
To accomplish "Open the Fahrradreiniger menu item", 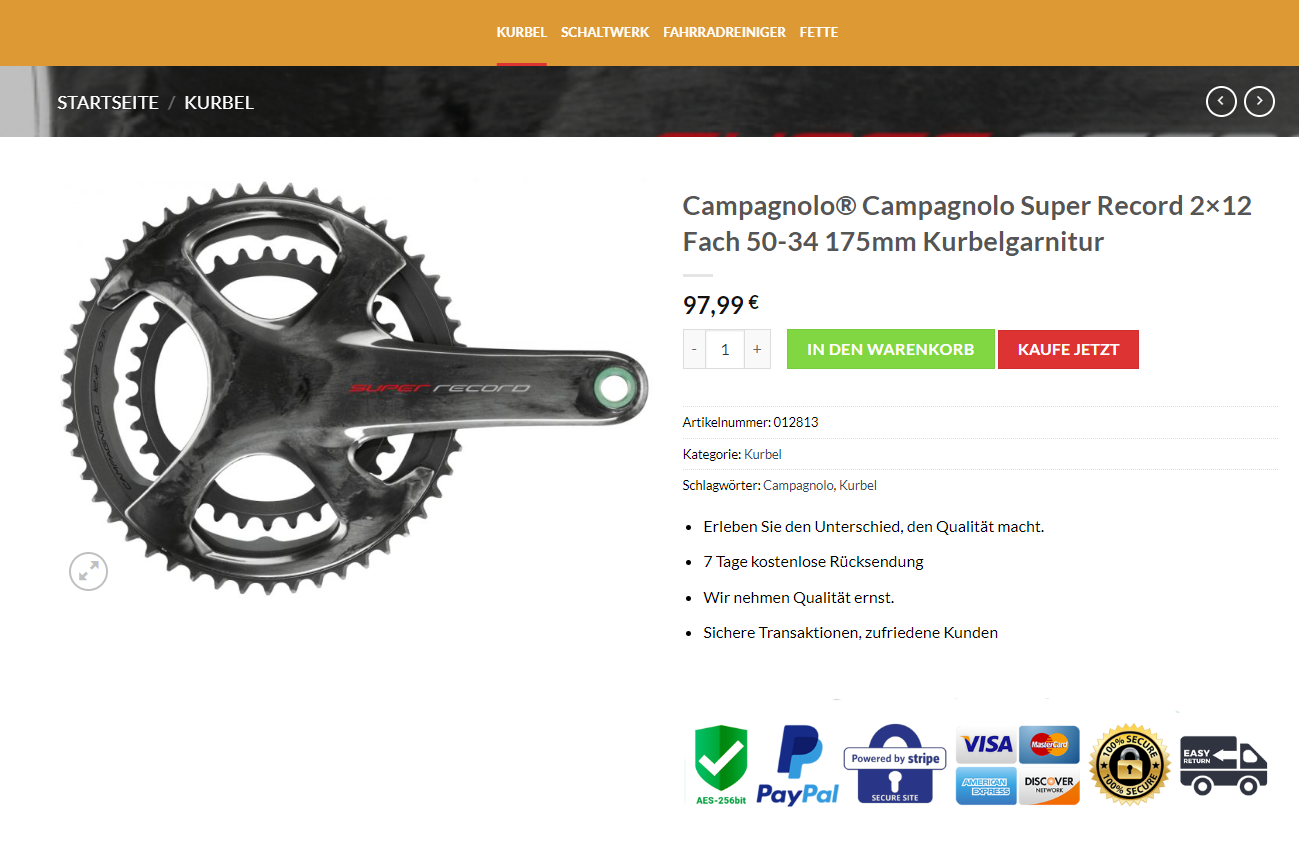I will pos(724,32).
